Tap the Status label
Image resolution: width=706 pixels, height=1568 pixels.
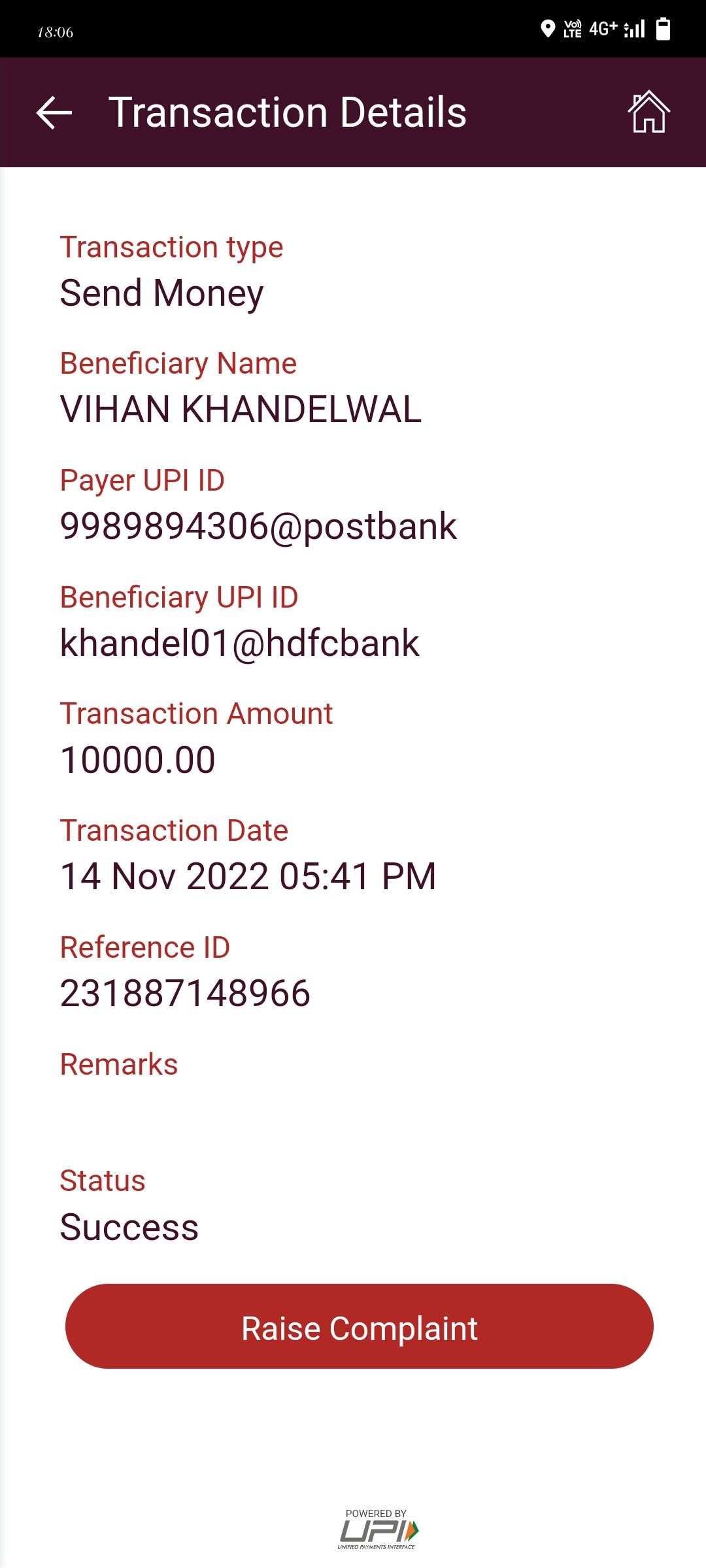pyautogui.click(x=103, y=1181)
